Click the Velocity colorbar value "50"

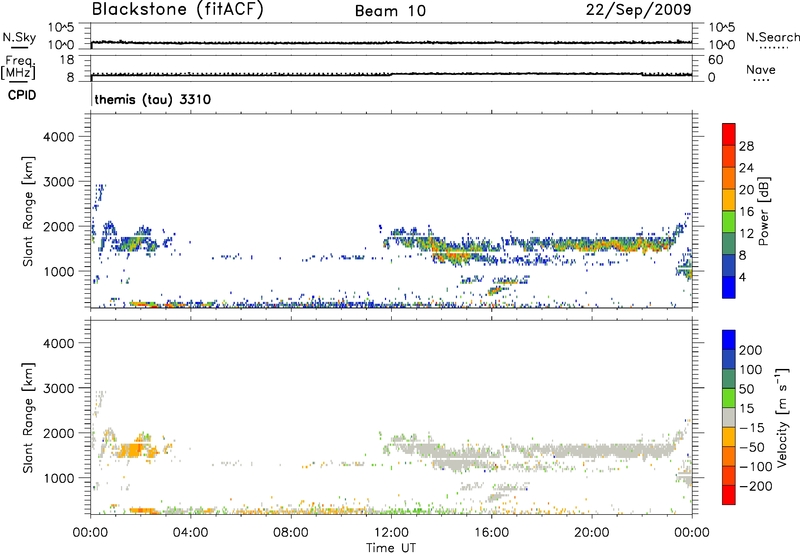click(747, 389)
